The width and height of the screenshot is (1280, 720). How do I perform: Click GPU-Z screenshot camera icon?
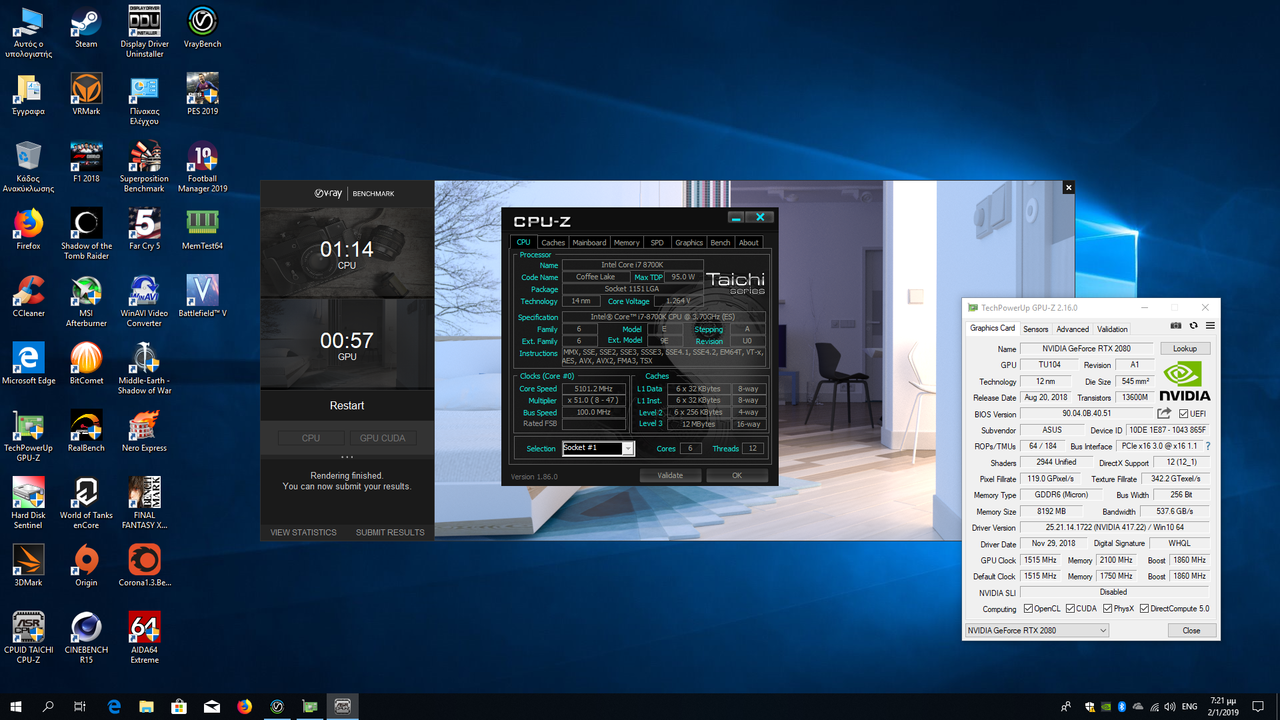click(x=1176, y=326)
